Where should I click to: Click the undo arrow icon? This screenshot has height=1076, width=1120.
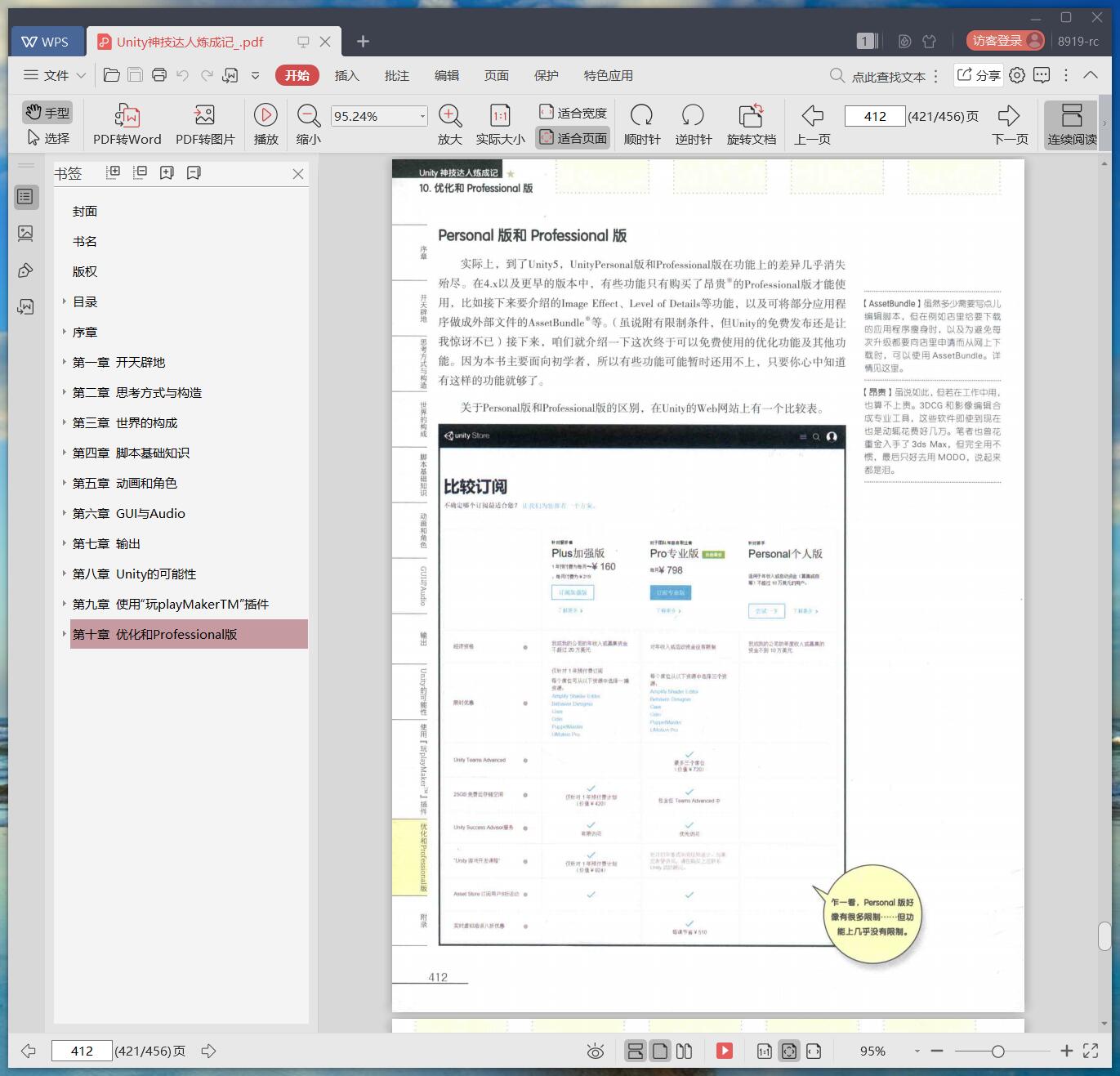tap(183, 75)
